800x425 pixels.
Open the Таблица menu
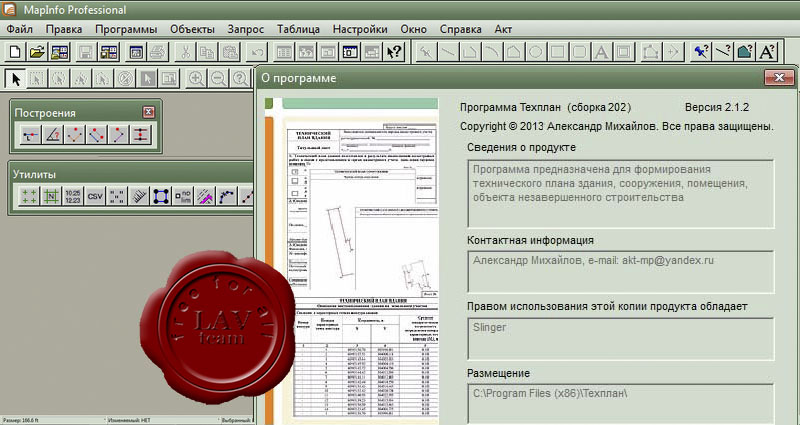point(298,29)
